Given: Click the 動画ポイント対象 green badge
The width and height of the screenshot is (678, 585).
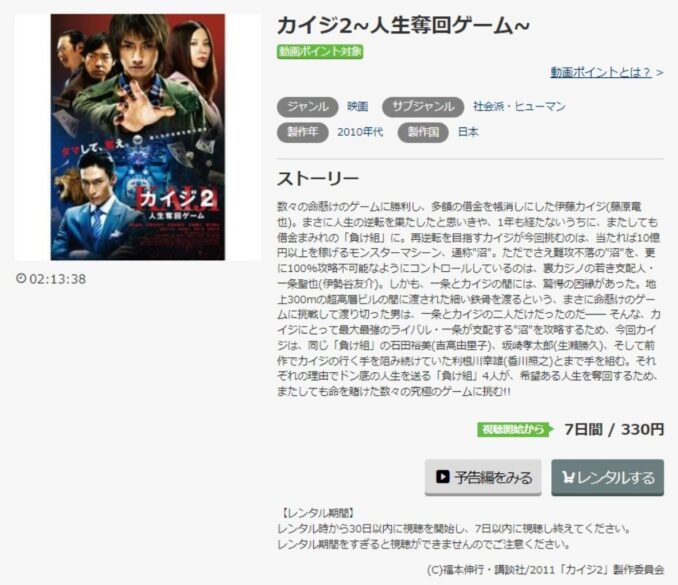Looking at the screenshot, I should 320,51.
